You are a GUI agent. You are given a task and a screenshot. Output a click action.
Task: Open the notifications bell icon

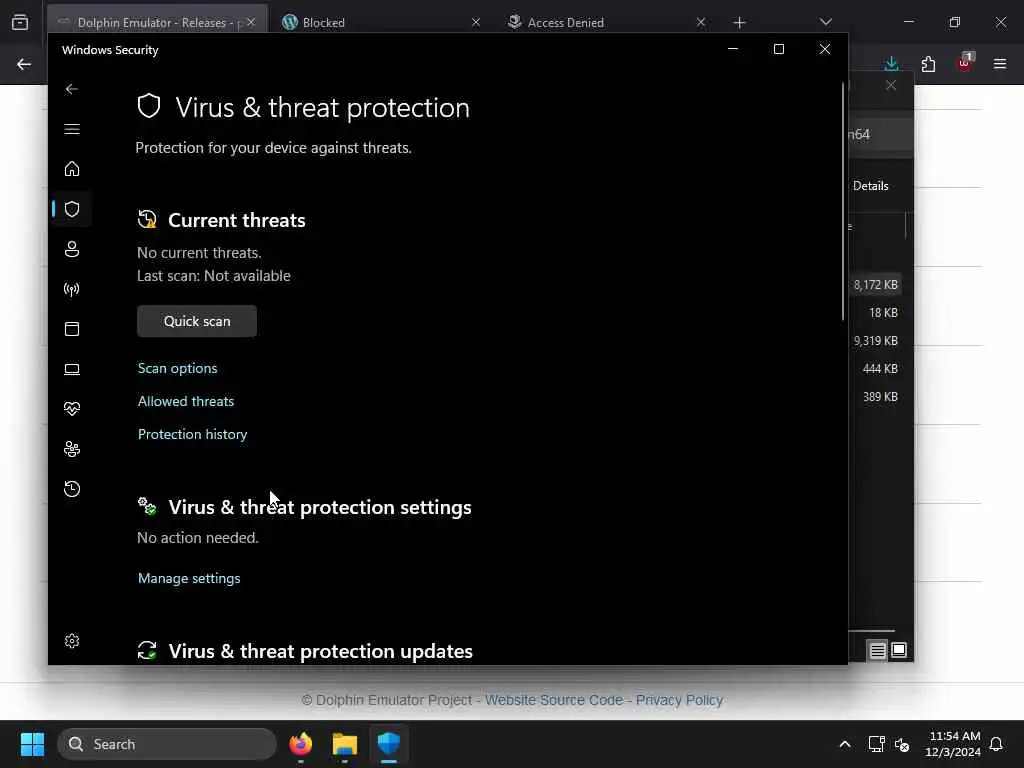[997, 744]
